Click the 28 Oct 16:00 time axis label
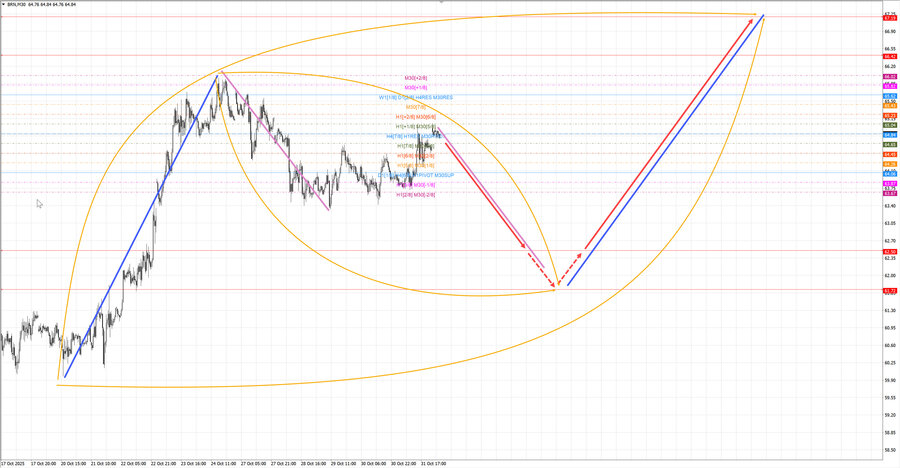This screenshot has width=900, height=468. click(313, 463)
